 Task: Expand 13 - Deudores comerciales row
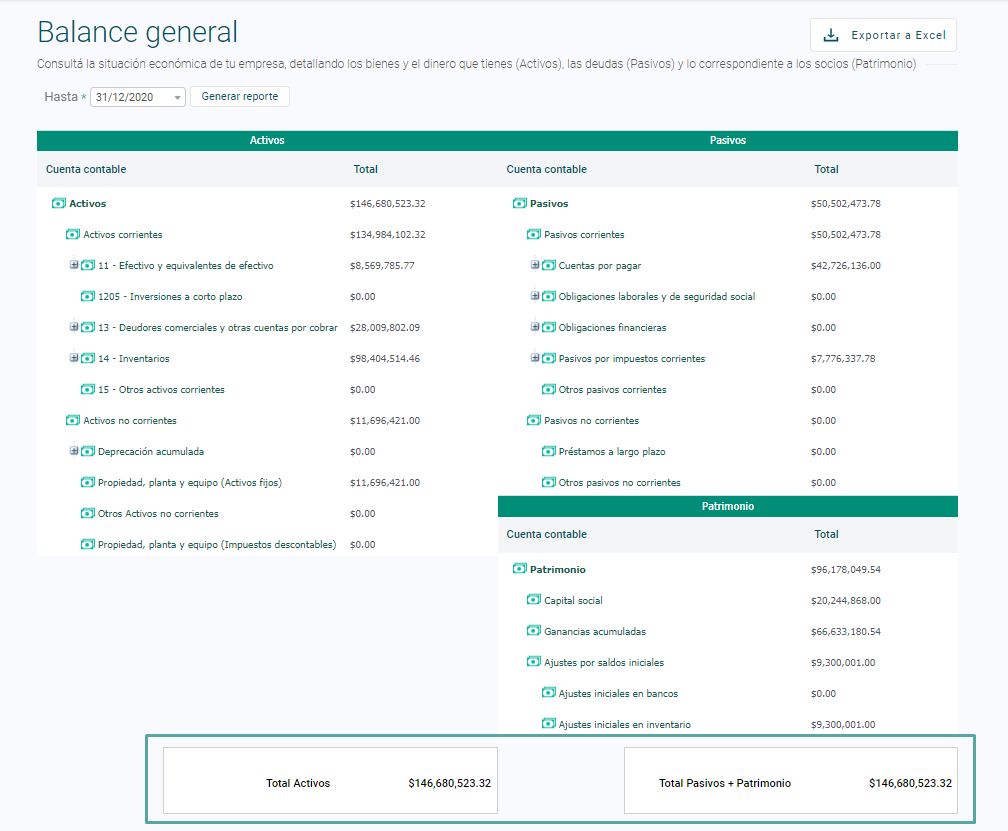74,327
